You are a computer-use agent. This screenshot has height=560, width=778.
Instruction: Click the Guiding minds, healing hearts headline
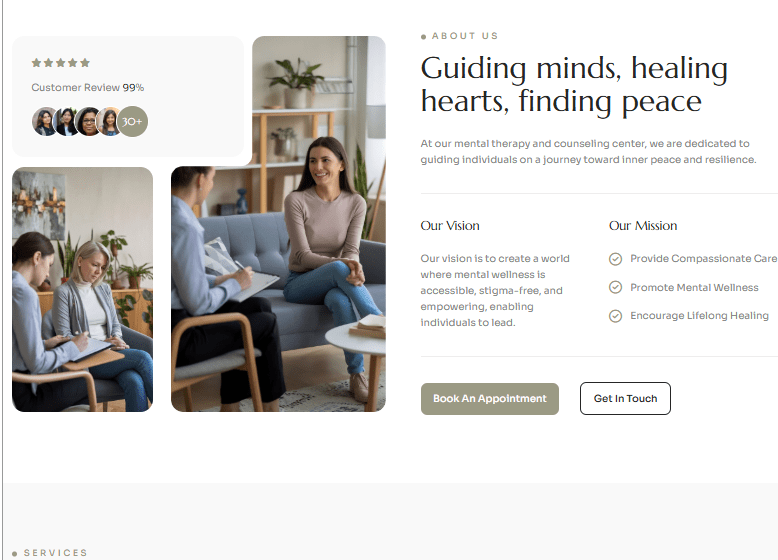tap(575, 85)
